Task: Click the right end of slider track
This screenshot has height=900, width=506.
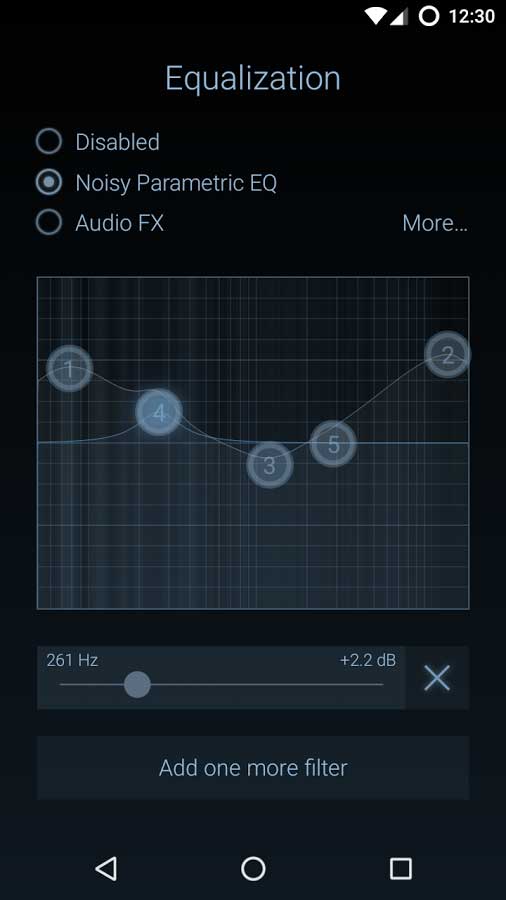Action: pyautogui.click(x=380, y=684)
